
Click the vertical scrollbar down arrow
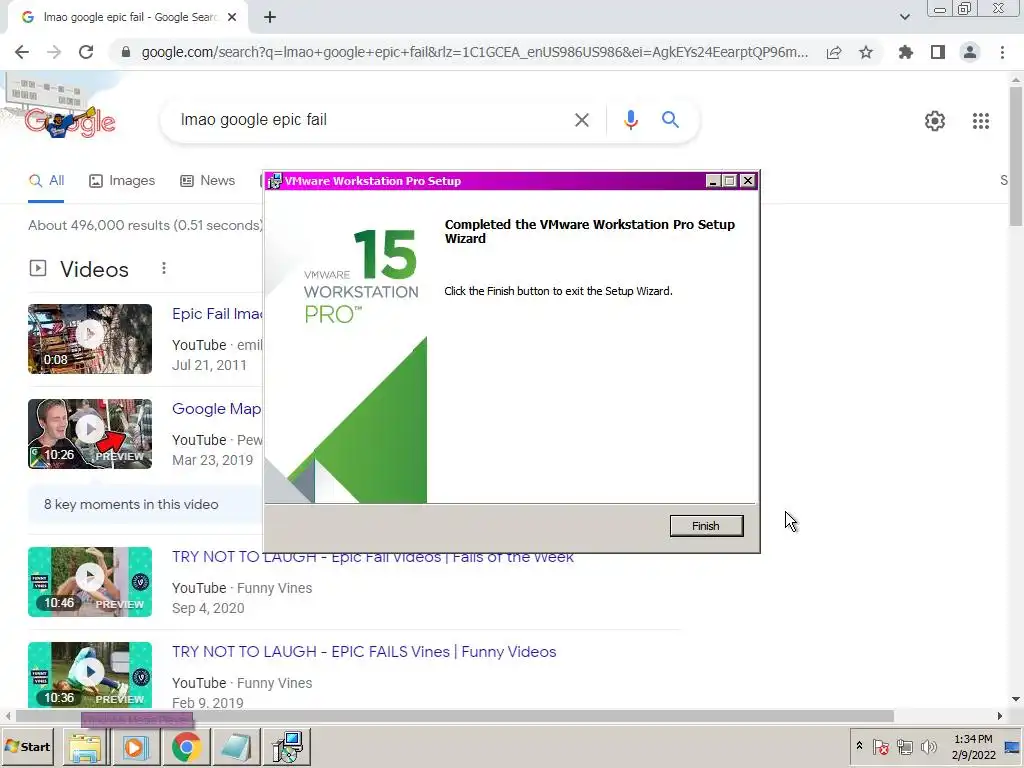[1016, 699]
